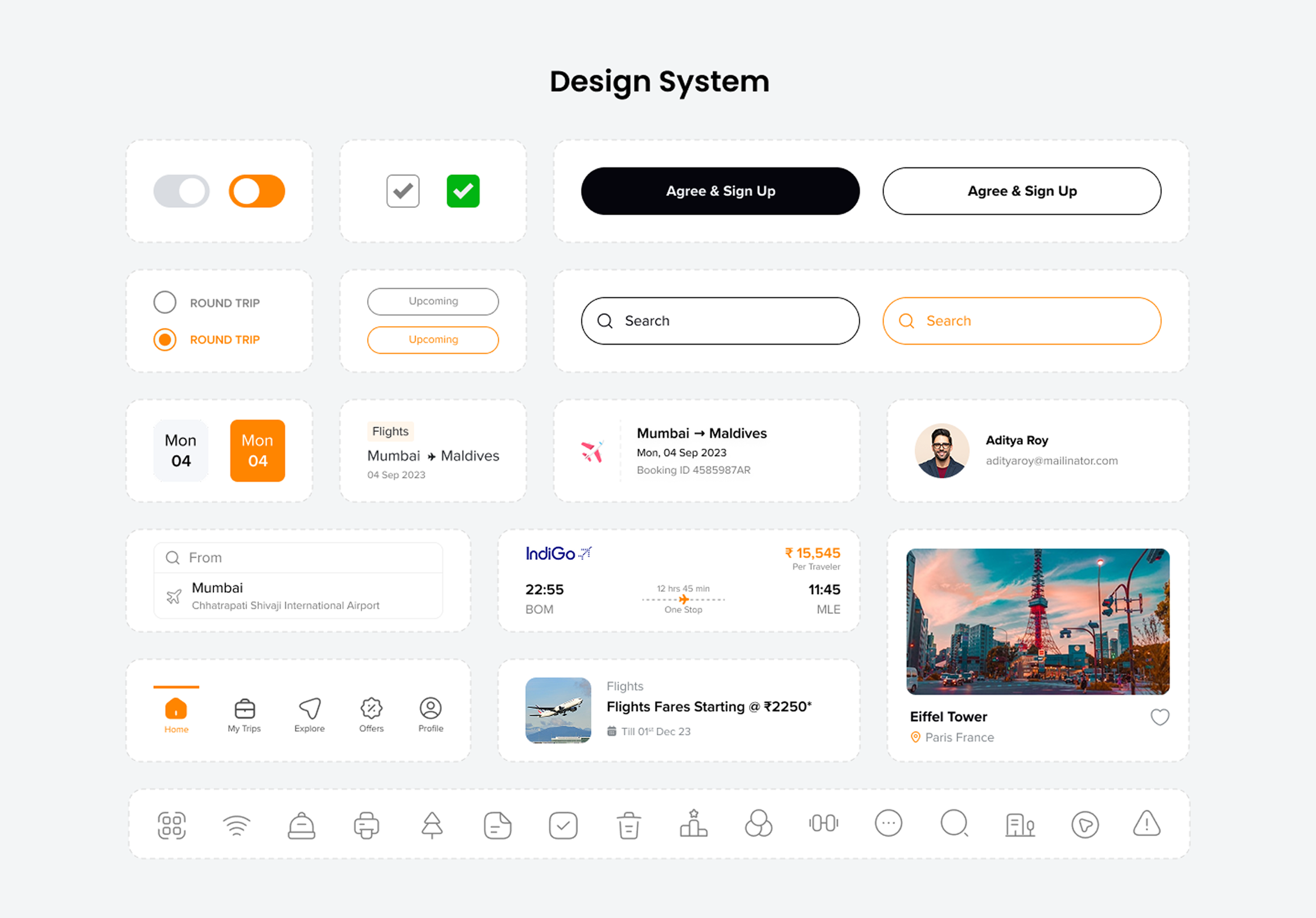
Task: Turn on the grey toggle switch
Action: [181, 191]
